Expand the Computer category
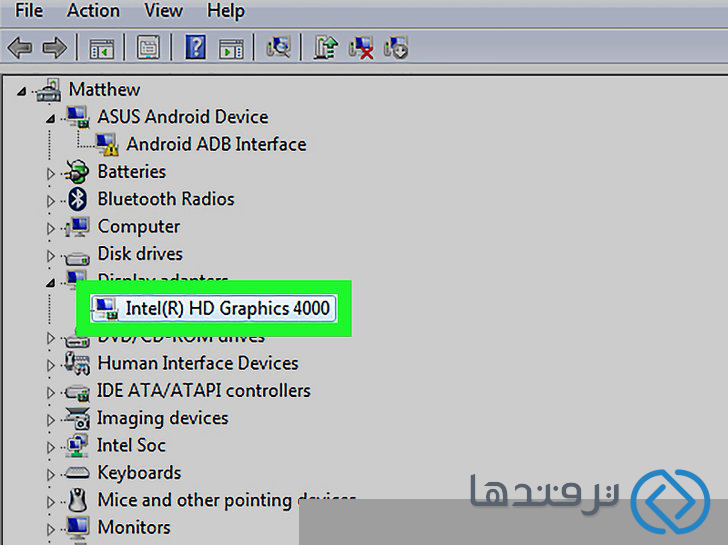The width and height of the screenshot is (728, 545). tap(51, 228)
